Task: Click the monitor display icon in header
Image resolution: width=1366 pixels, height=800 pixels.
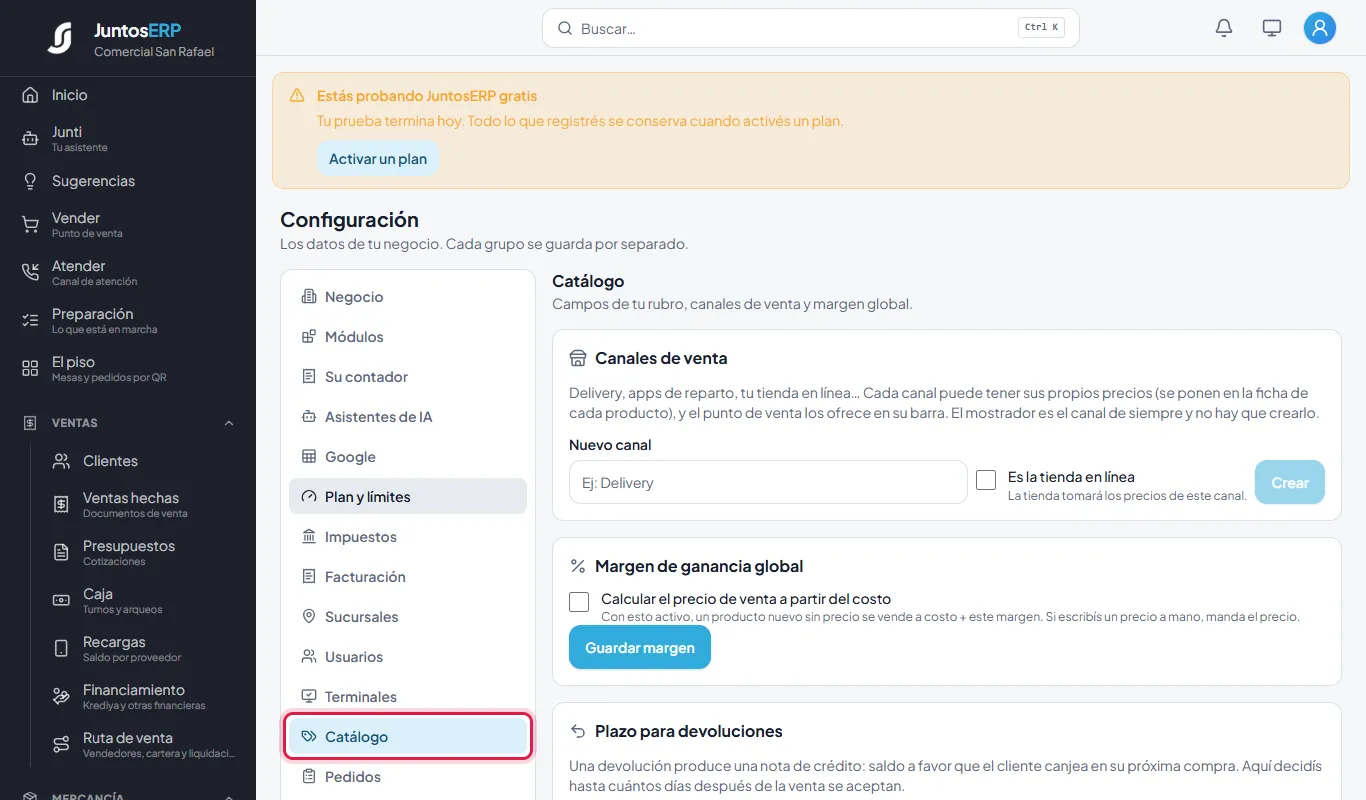Action: 1272,28
